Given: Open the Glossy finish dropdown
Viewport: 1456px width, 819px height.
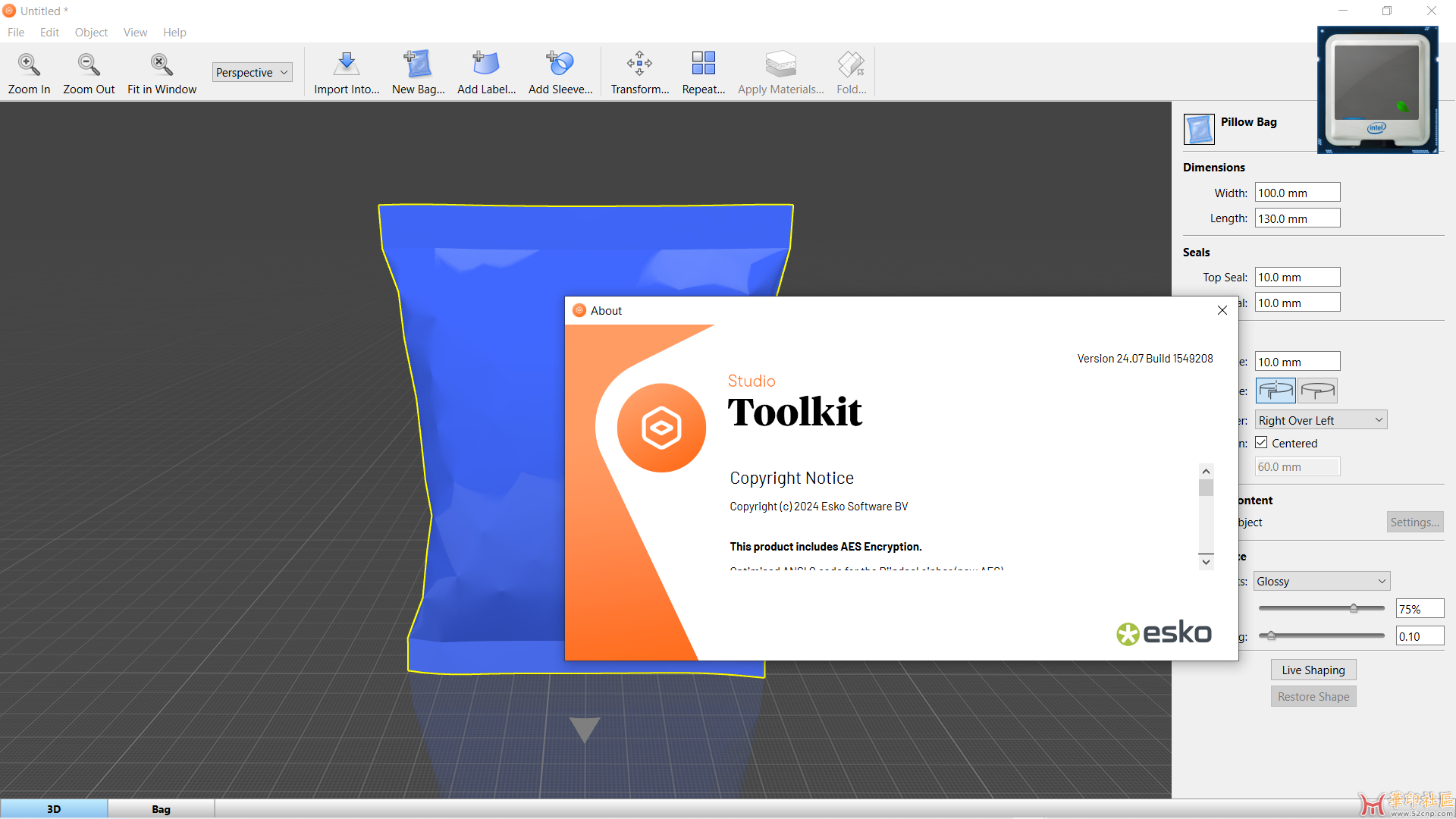Looking at the screenshot, I should (1321, 581).
